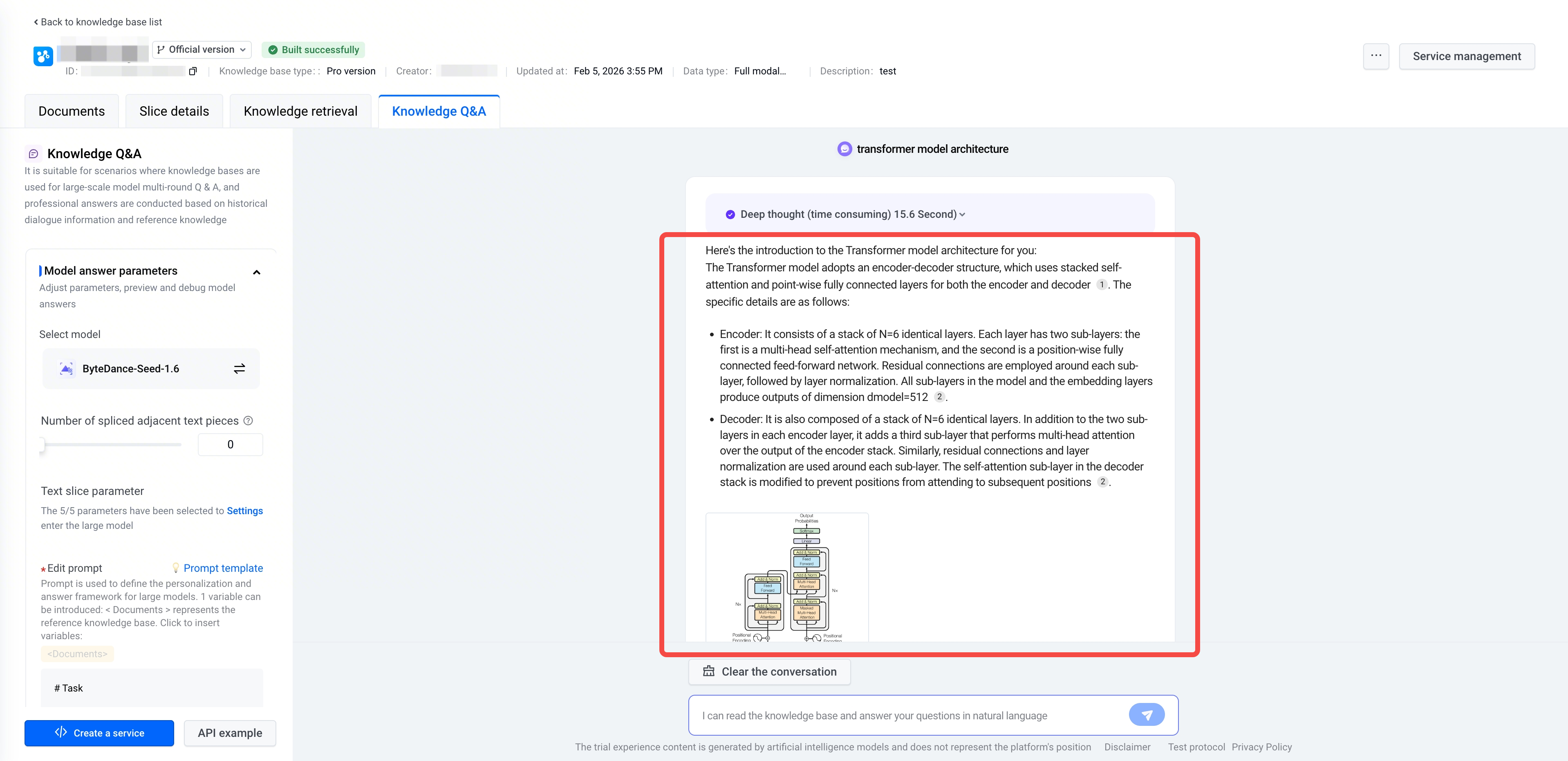1568x761 pixels.
Task: Open the Knowledge retrieval tab
Action: click(300, 112)
